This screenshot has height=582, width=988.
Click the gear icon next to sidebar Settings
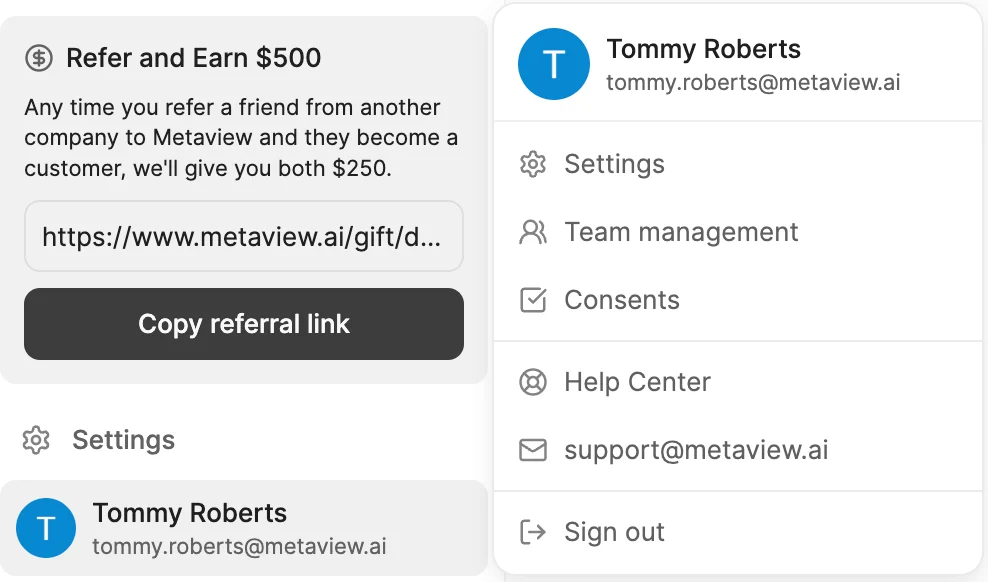click(36, 440)
